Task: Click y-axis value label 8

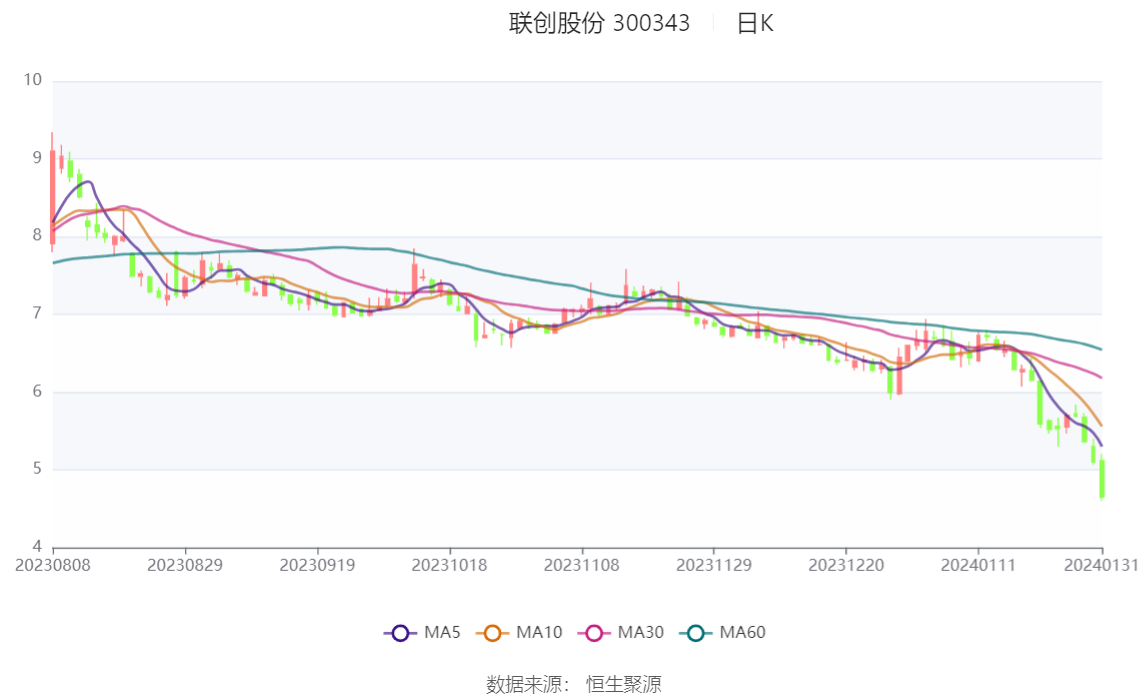Action: [37, 236]
